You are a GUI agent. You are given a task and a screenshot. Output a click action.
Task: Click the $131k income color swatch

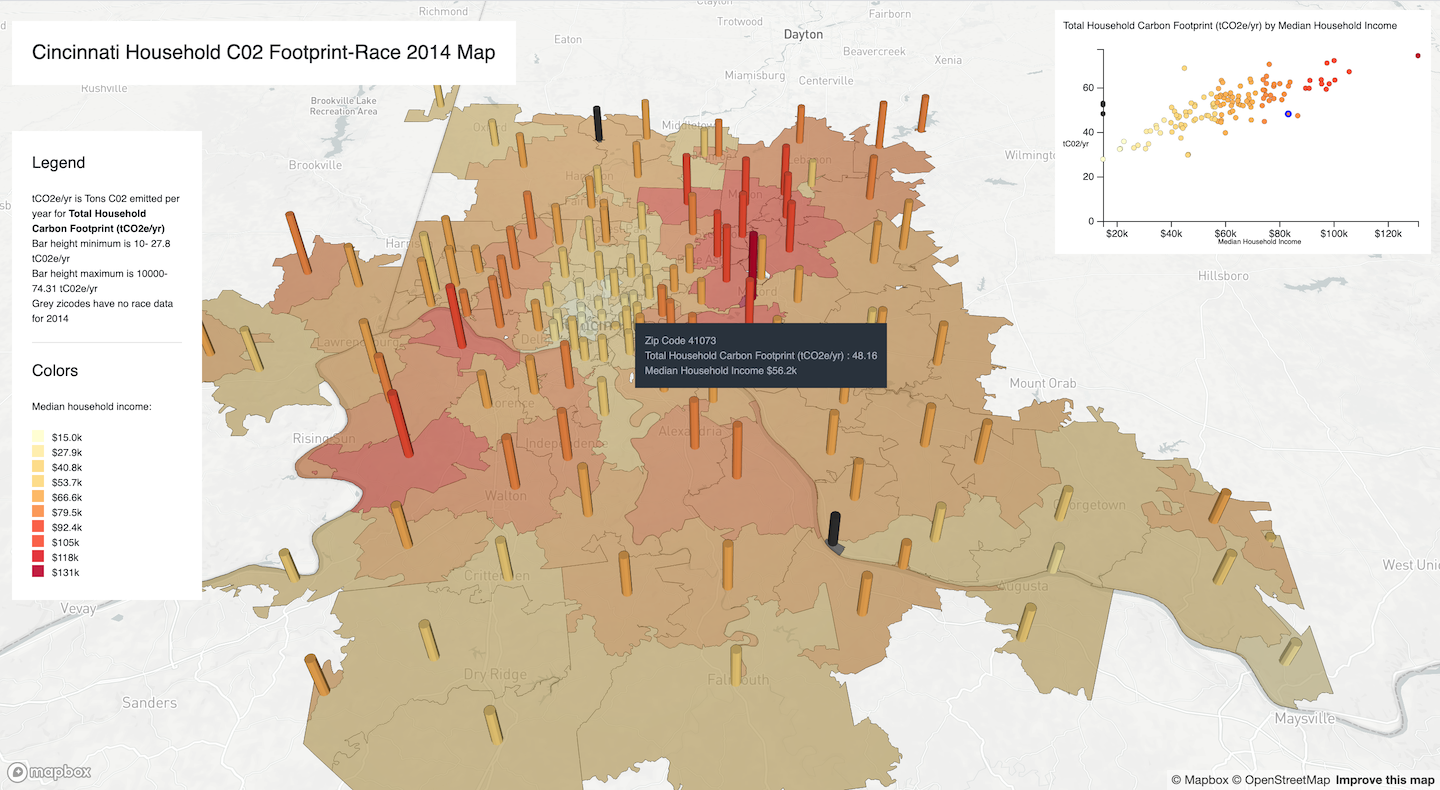pos(38,572)
